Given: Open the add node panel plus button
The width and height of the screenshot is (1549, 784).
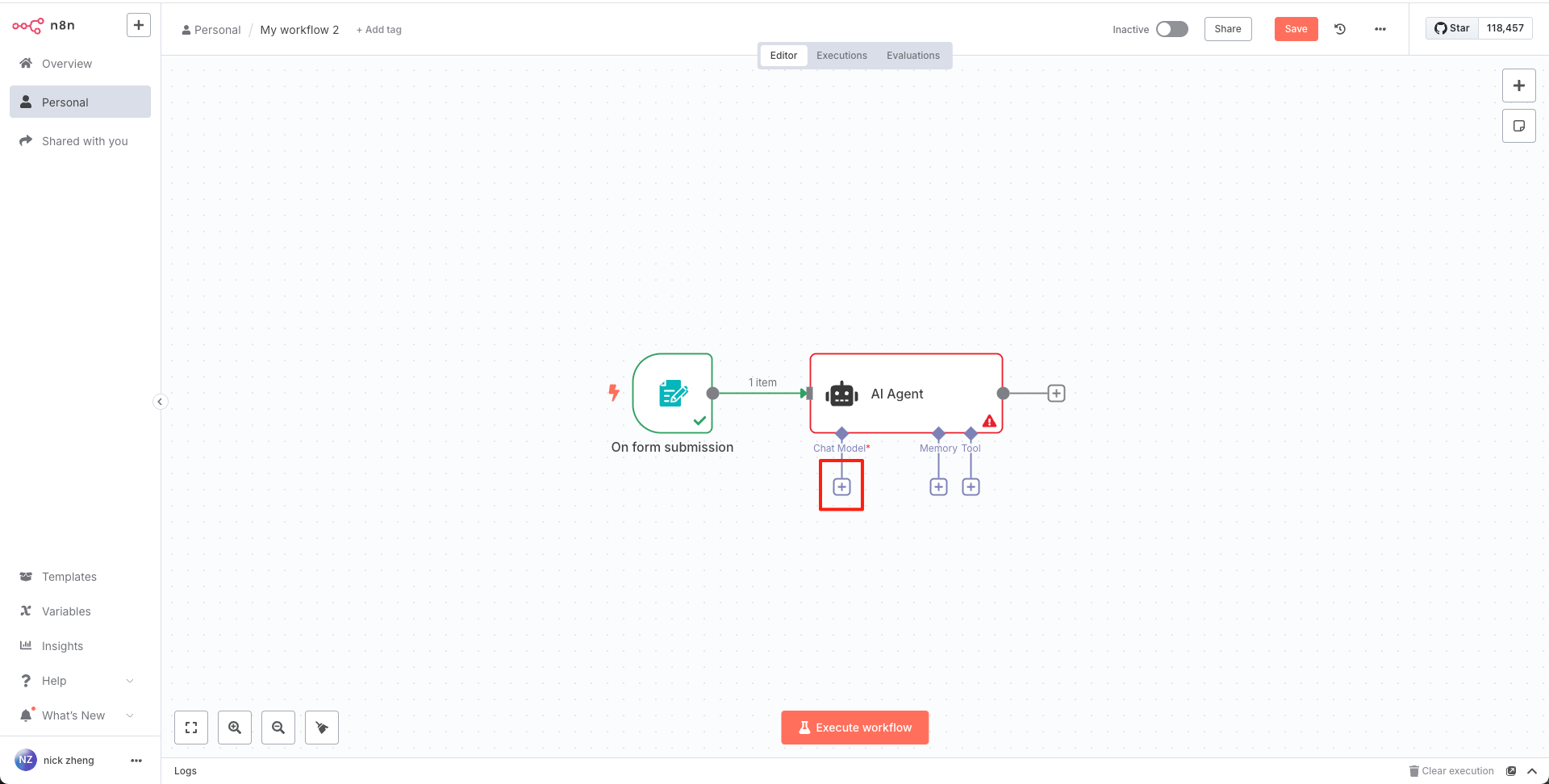Looking at the screenshot, I should 1519,85.
